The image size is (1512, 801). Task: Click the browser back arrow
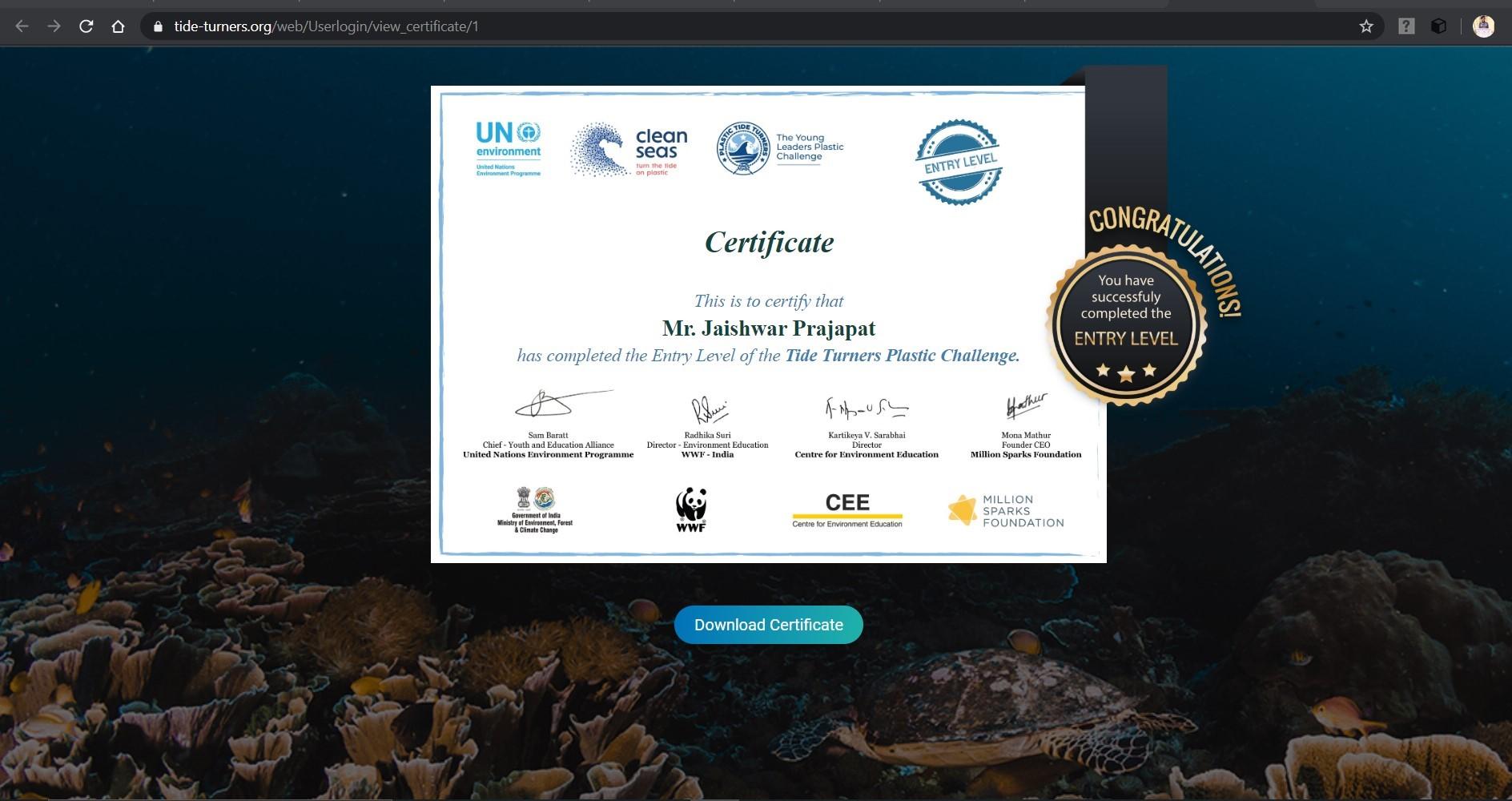[22, 26]
